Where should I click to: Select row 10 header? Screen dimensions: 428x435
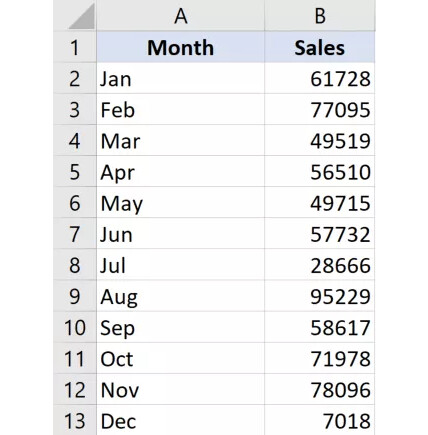pyautogui.click(x=75, y=327)
